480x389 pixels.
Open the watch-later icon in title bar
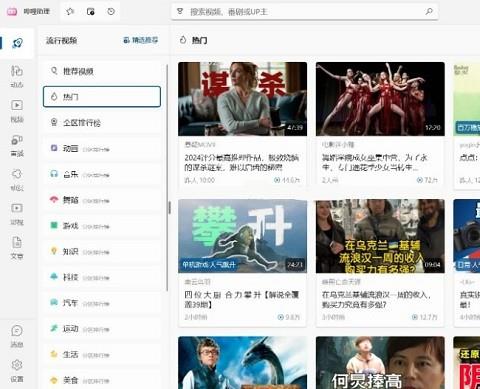point(90,12)
